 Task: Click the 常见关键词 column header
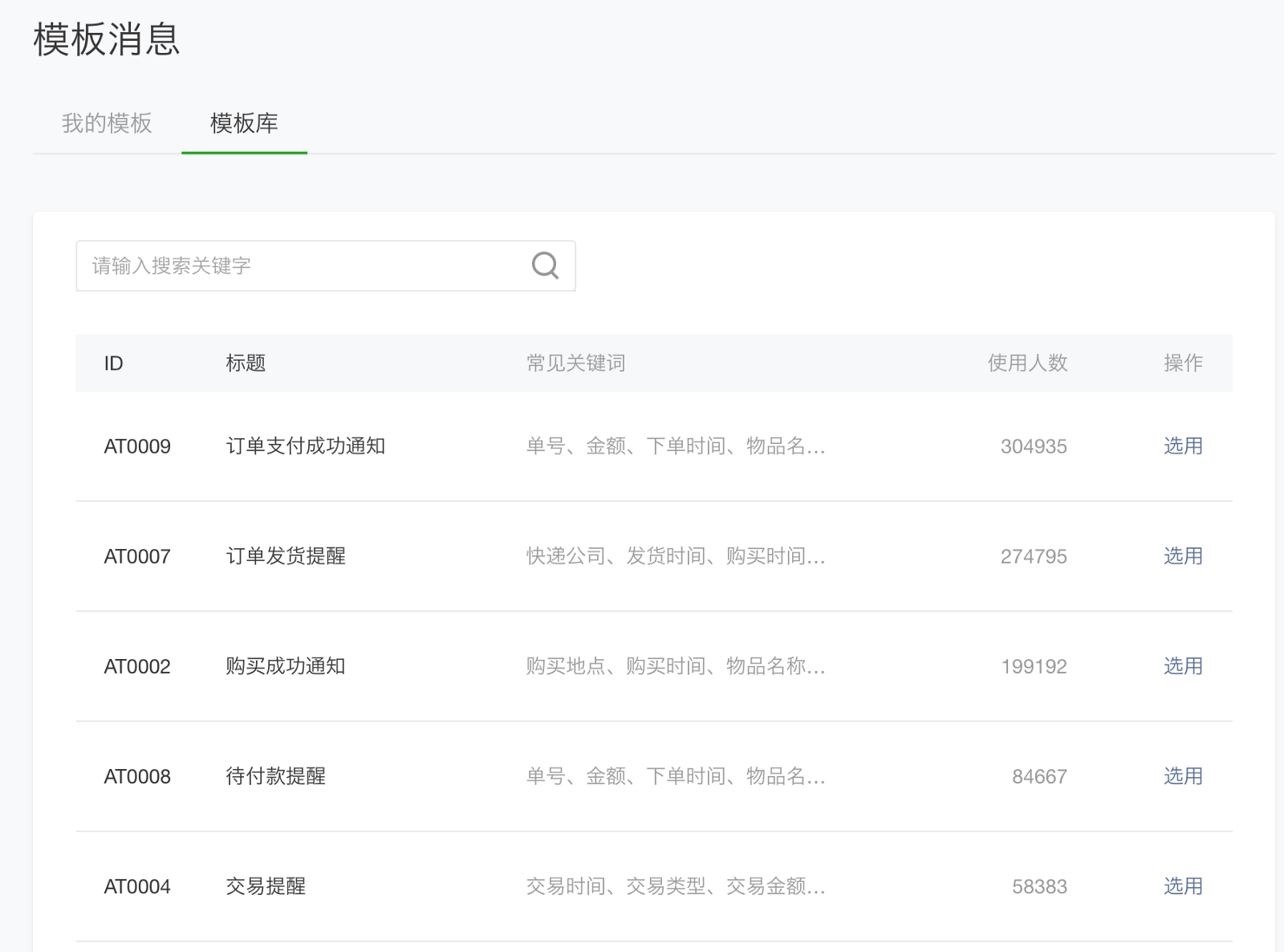575,364
